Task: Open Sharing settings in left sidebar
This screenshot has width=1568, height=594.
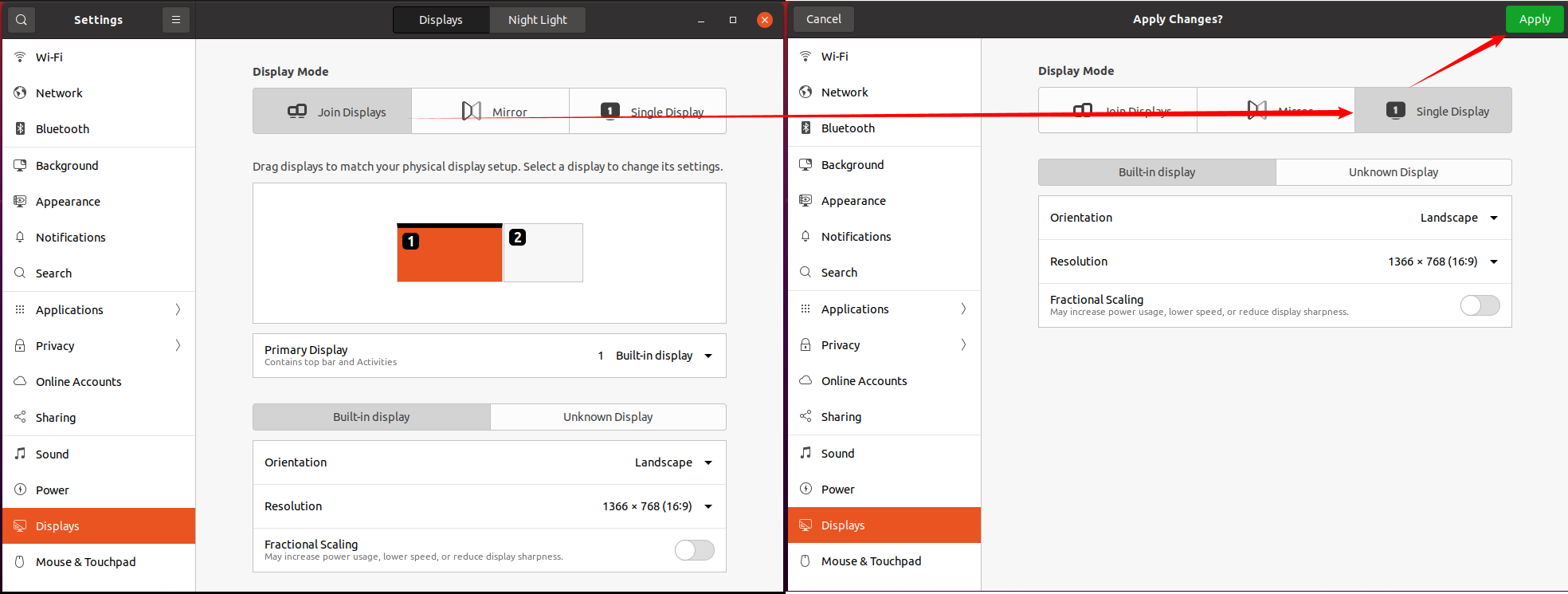Action: tap(99, 418)
